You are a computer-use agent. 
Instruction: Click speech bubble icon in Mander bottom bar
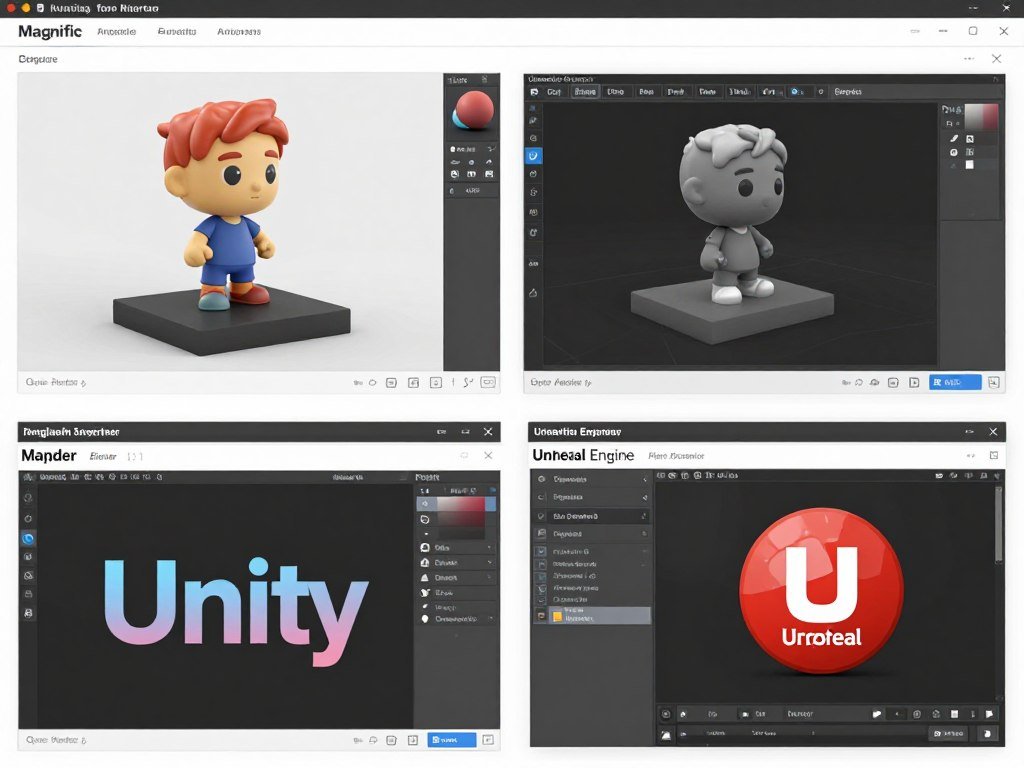(x=374, y=740)
